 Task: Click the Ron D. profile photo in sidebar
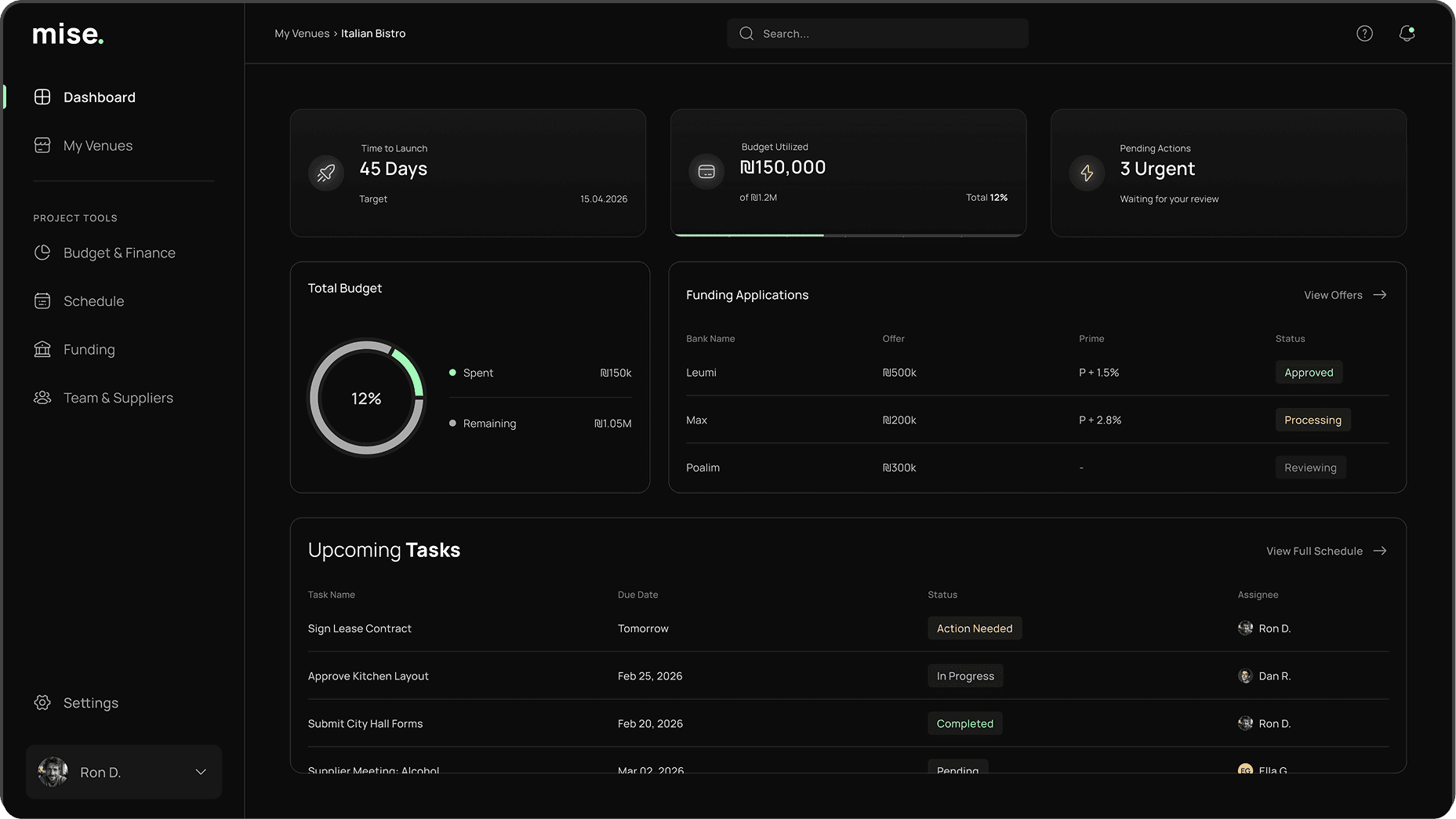tap(53, 772)
